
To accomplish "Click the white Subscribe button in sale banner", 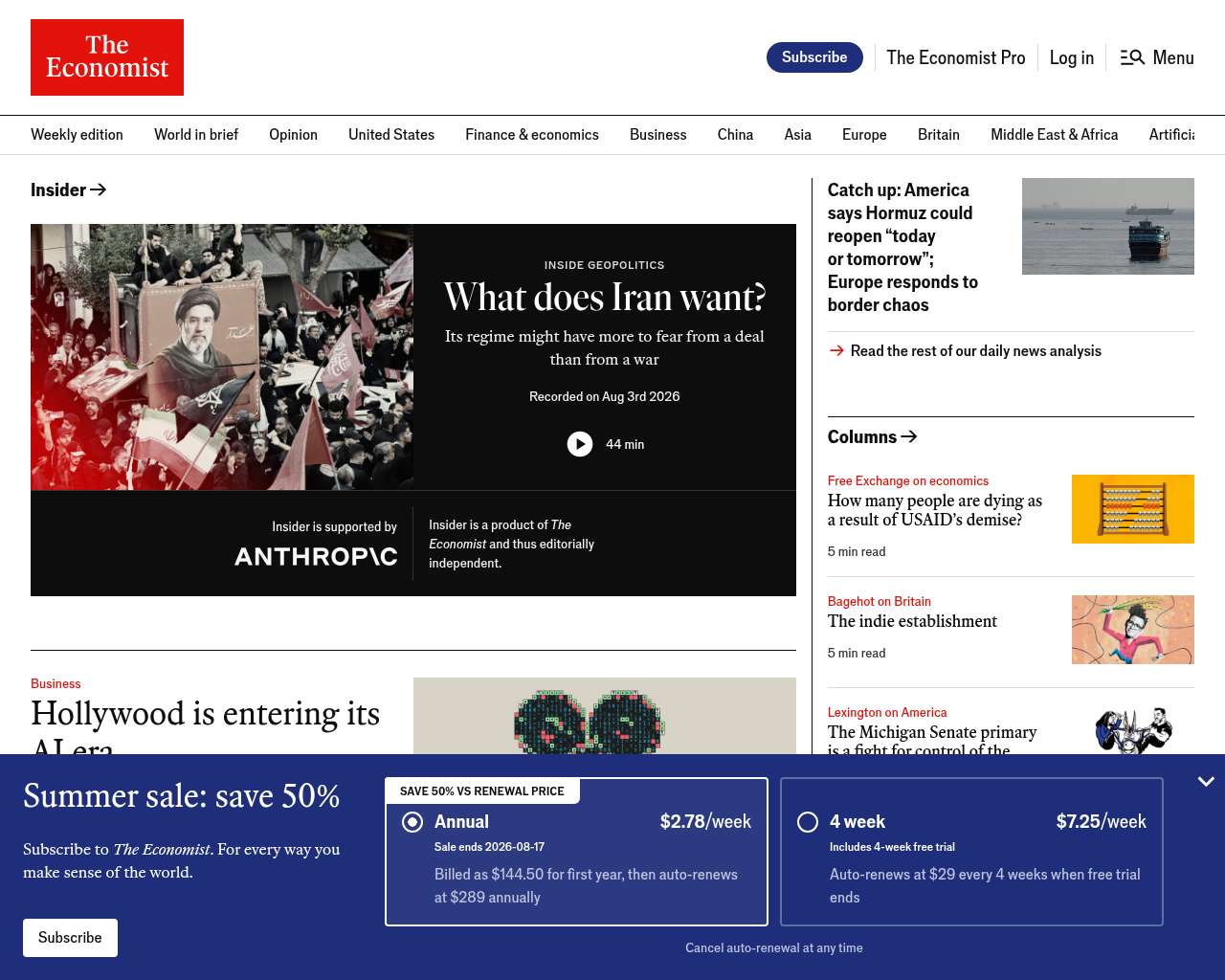I will point(70,938).
